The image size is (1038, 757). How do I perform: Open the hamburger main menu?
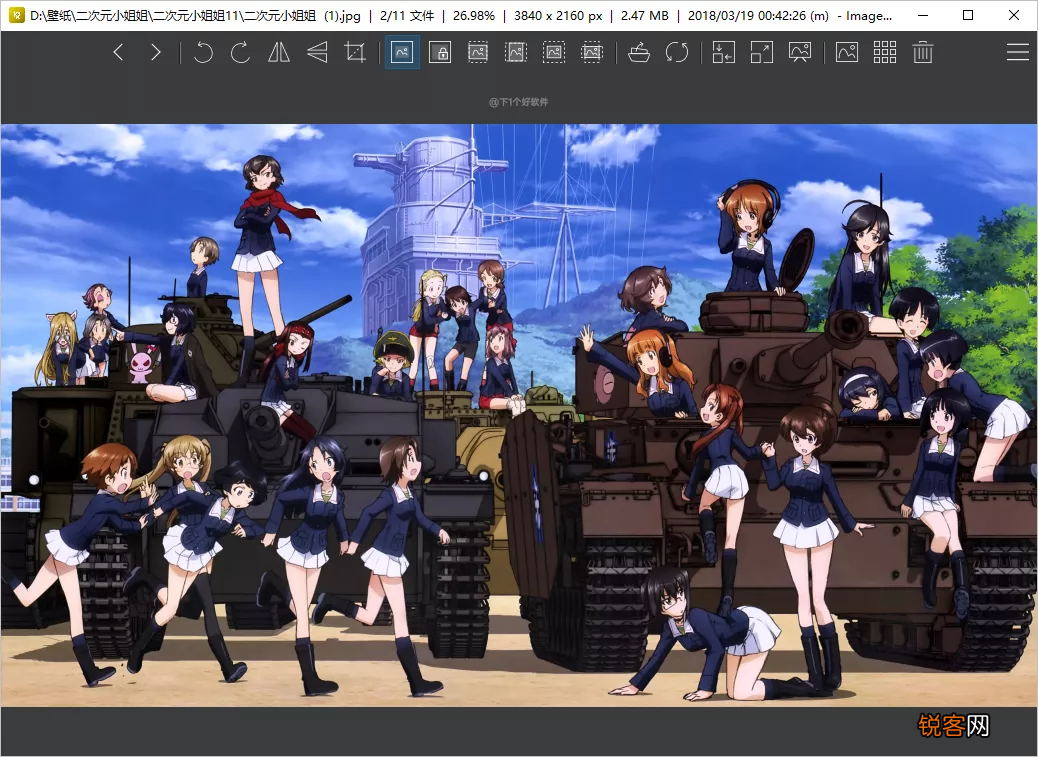click(x=1017, y=52)
